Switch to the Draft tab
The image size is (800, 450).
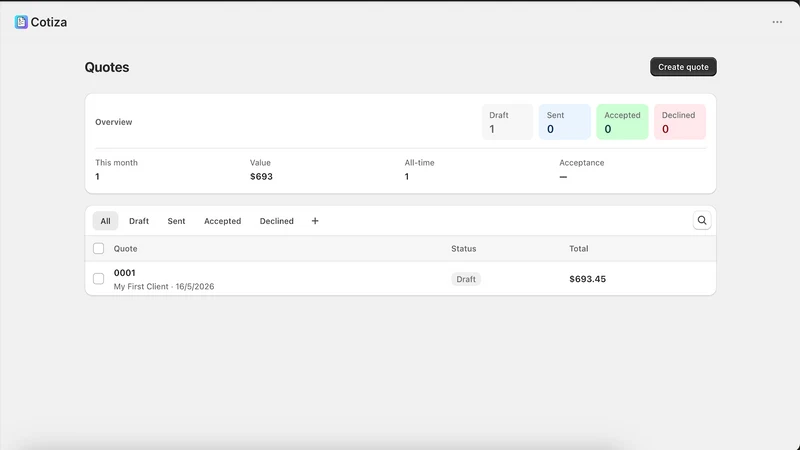[139, 221]
